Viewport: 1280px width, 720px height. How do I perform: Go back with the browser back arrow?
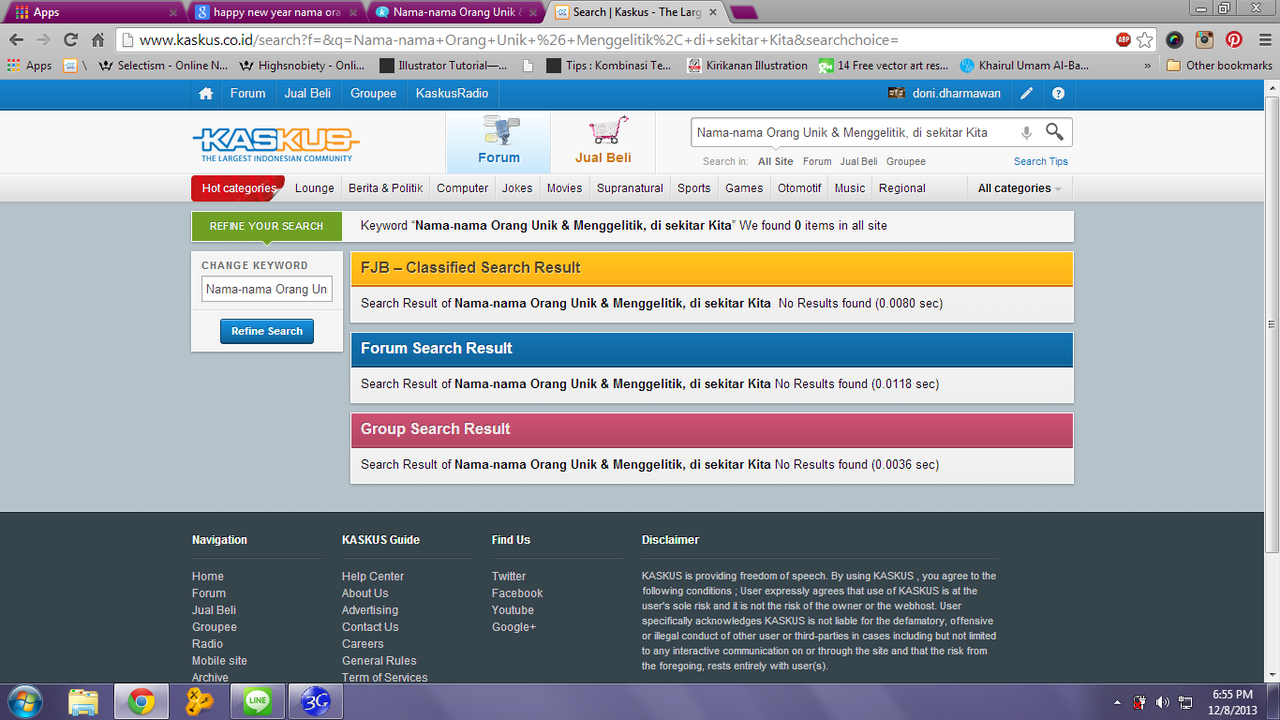tap(16, 40)
